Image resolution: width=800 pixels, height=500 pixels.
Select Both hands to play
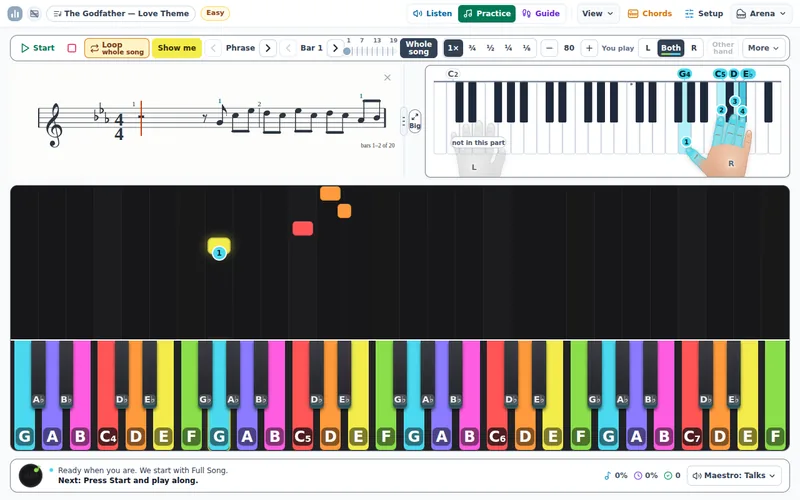coord(670,48)
